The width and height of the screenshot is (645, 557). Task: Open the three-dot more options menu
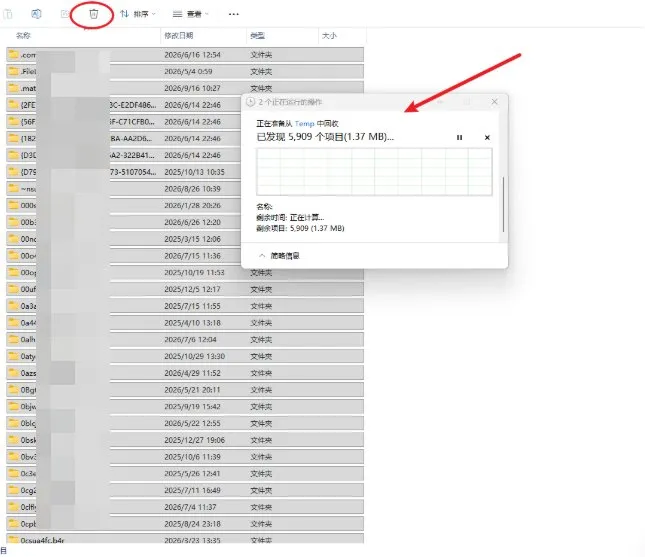coord(234,14)
